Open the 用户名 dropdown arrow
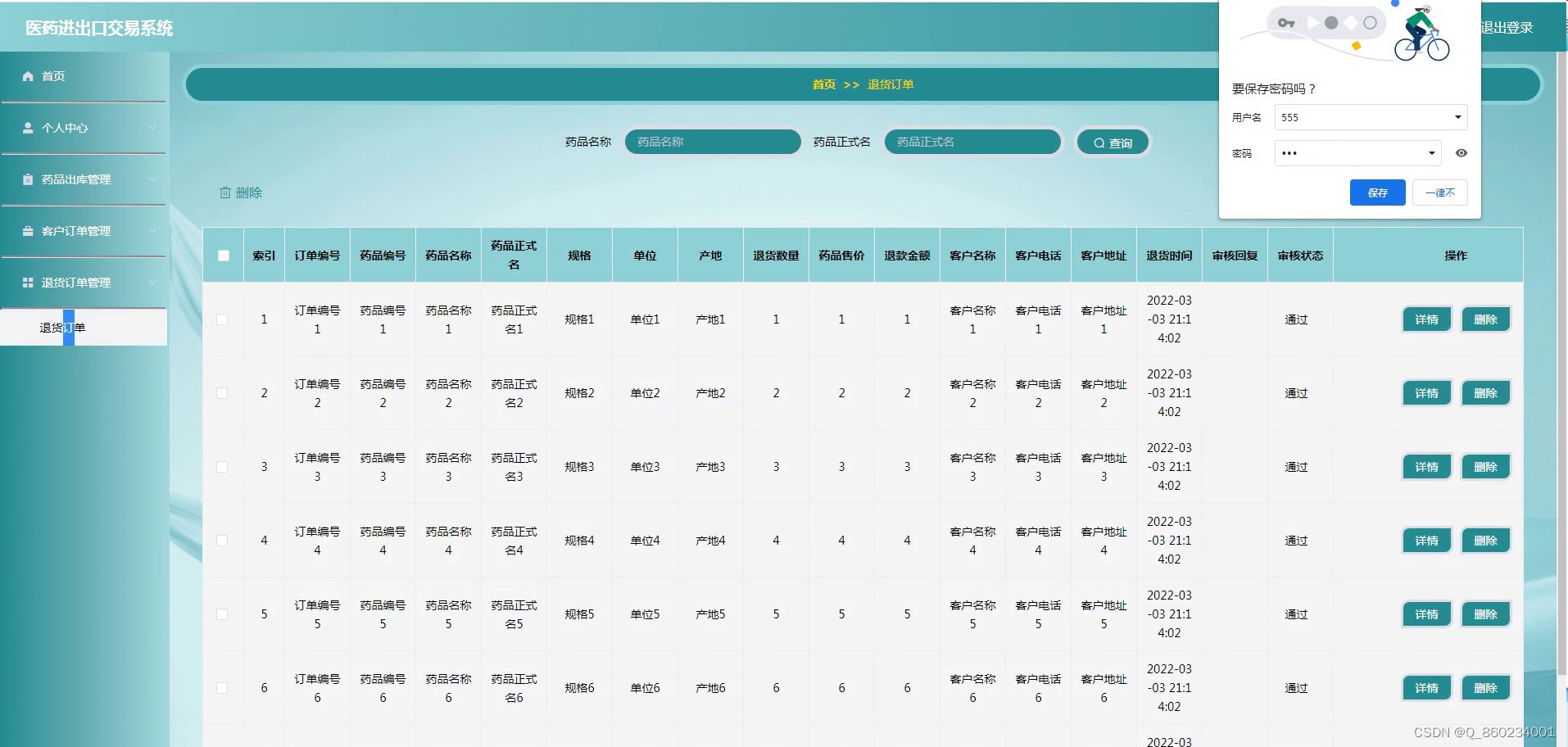This screenshot has width=1568, height=747. tap(1457, 117)
